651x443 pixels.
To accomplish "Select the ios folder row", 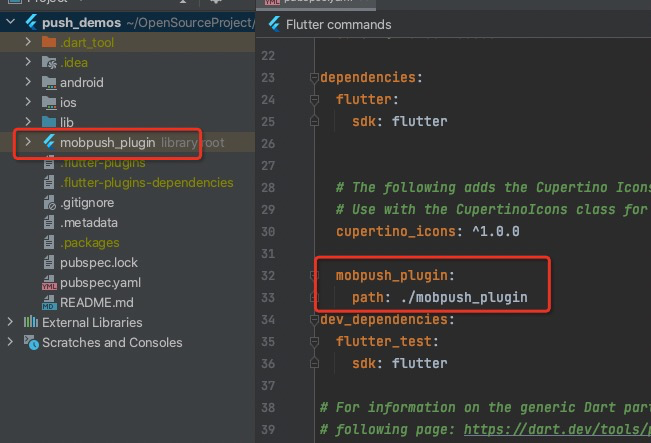I will (x=127, y=102).
